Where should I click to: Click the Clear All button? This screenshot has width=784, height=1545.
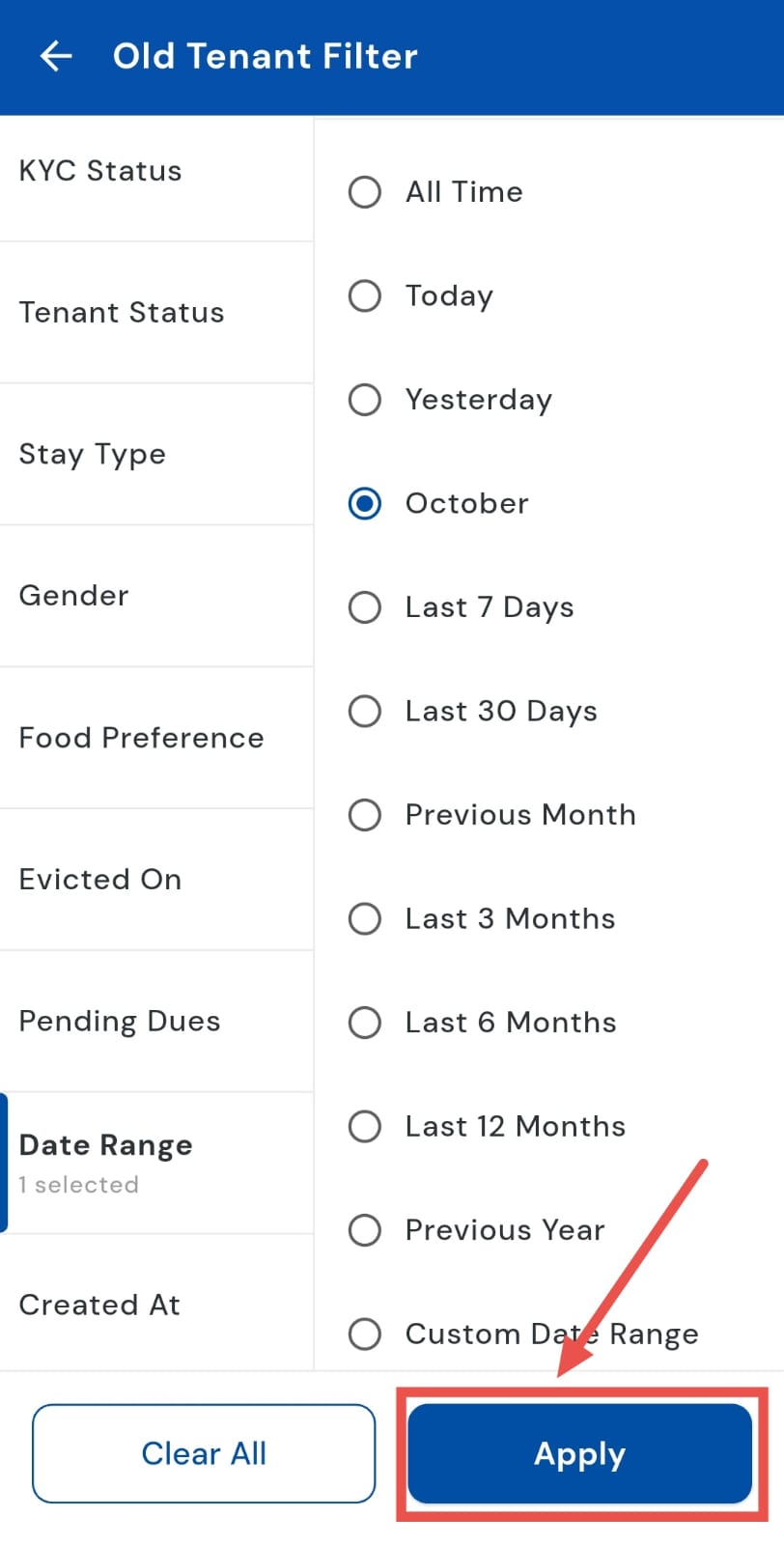[204, 1453]
